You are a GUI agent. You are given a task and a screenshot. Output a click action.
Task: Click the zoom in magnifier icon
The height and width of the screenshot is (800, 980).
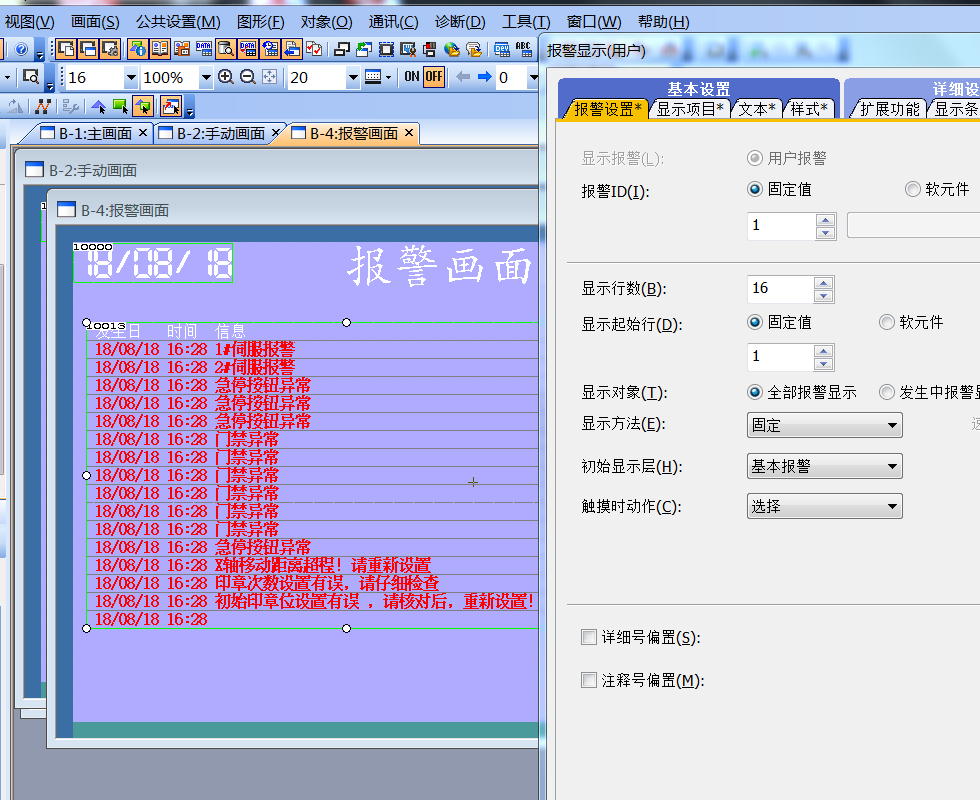coord(226,77)
